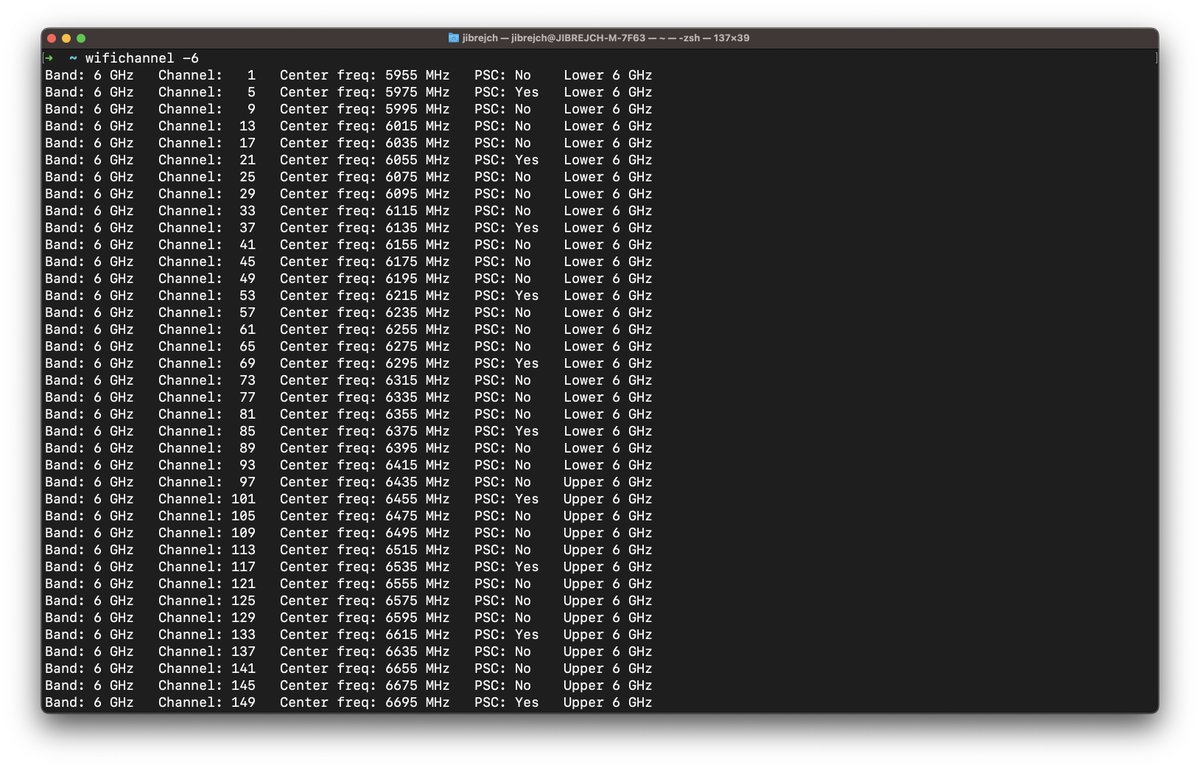Click 'Channel: 57' text
The image size is (1200, 768).
206,313
